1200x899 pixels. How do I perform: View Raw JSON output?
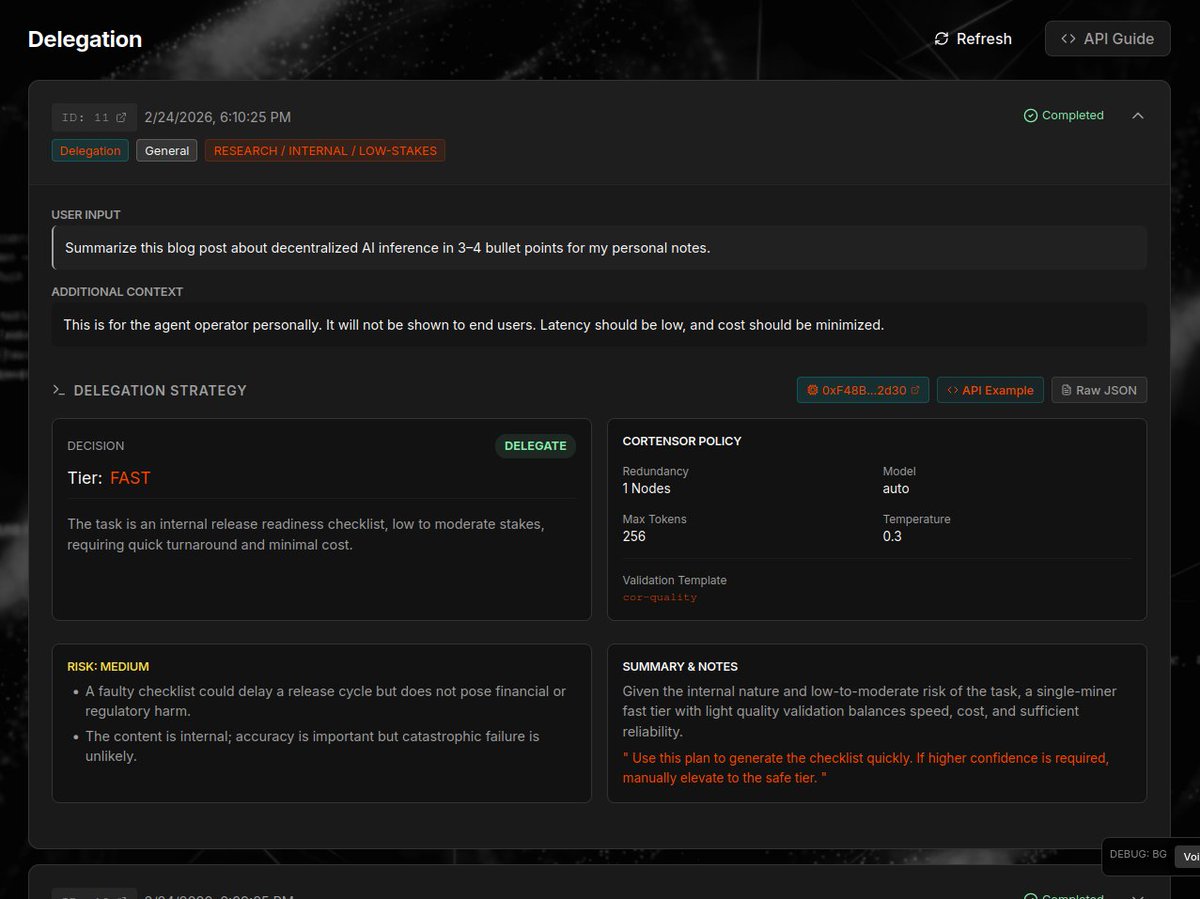(x=1098, y=390)
